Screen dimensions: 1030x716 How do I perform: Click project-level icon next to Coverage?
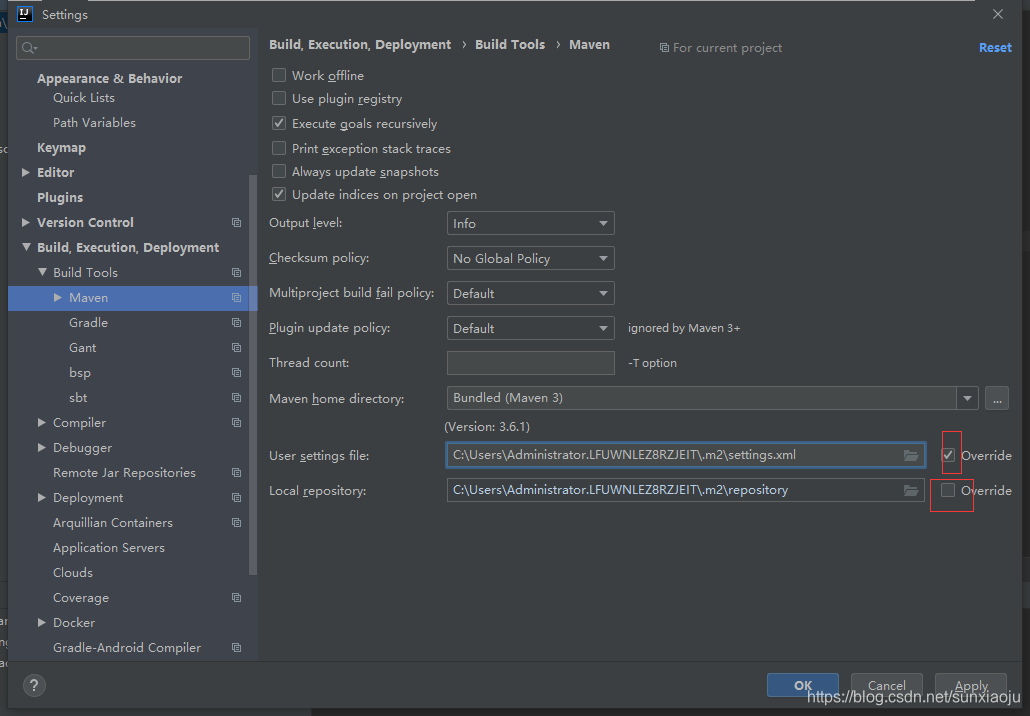[236, 597]
